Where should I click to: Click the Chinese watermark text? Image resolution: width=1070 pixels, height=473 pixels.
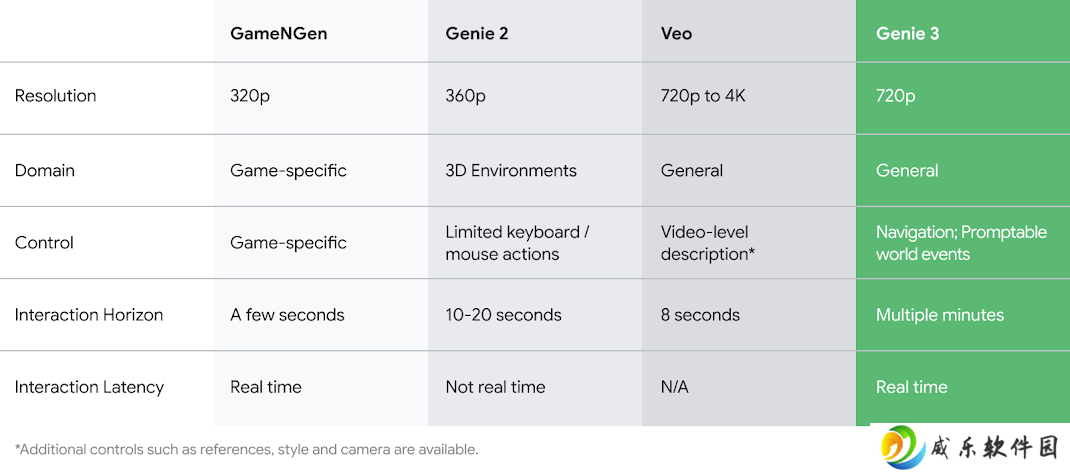click(993, 449)
